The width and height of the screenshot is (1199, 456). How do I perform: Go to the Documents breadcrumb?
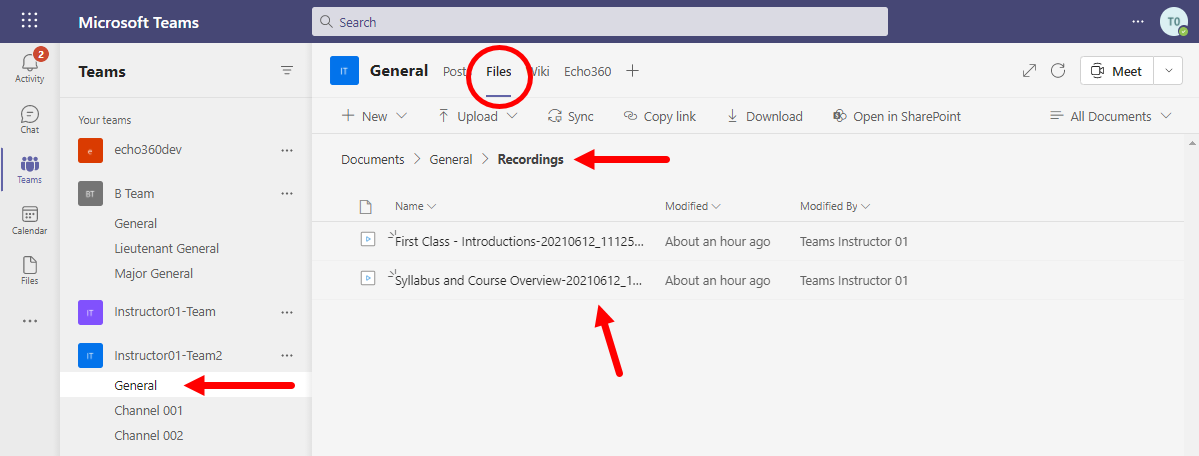[372, 160]
